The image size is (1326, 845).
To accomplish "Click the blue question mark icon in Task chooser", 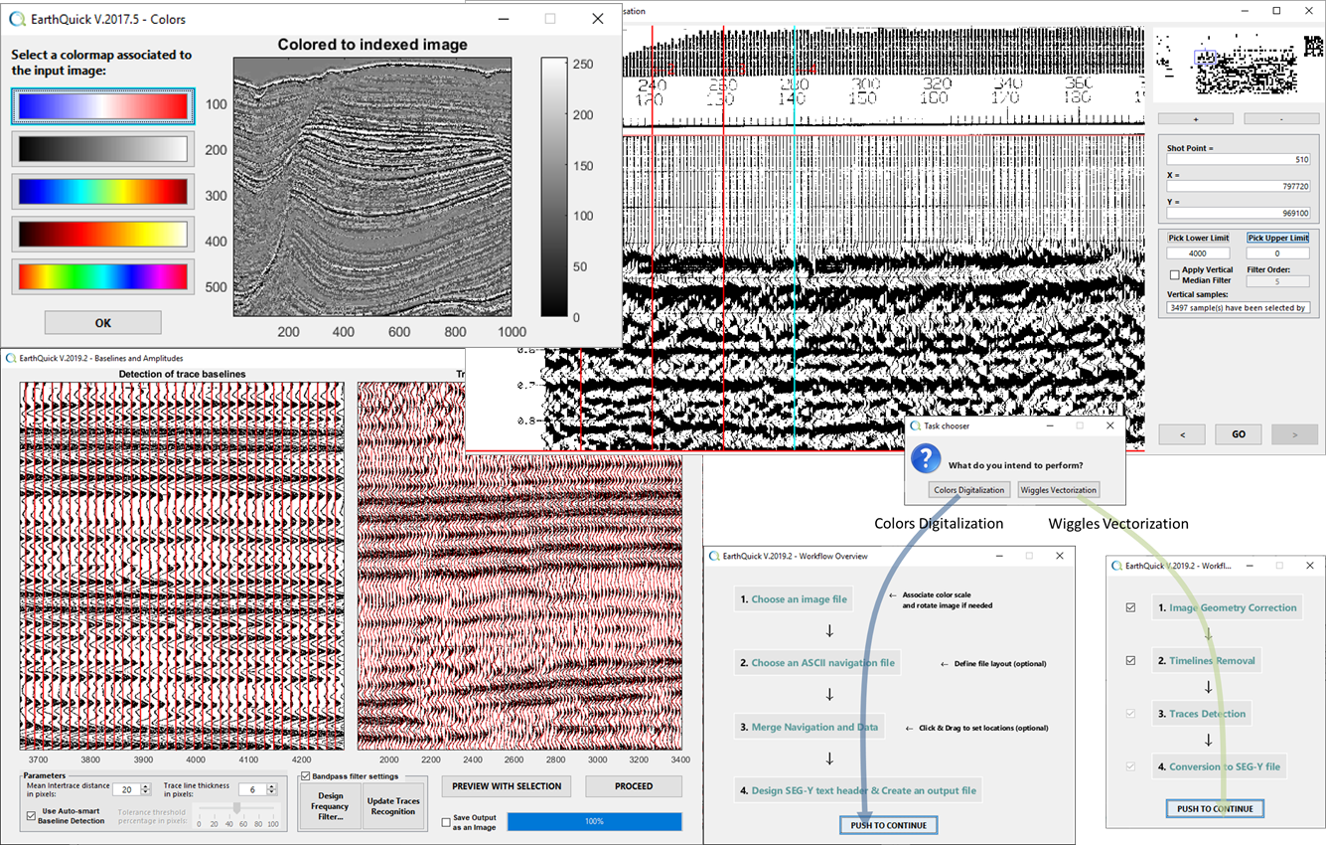I will tap(927, 459).
